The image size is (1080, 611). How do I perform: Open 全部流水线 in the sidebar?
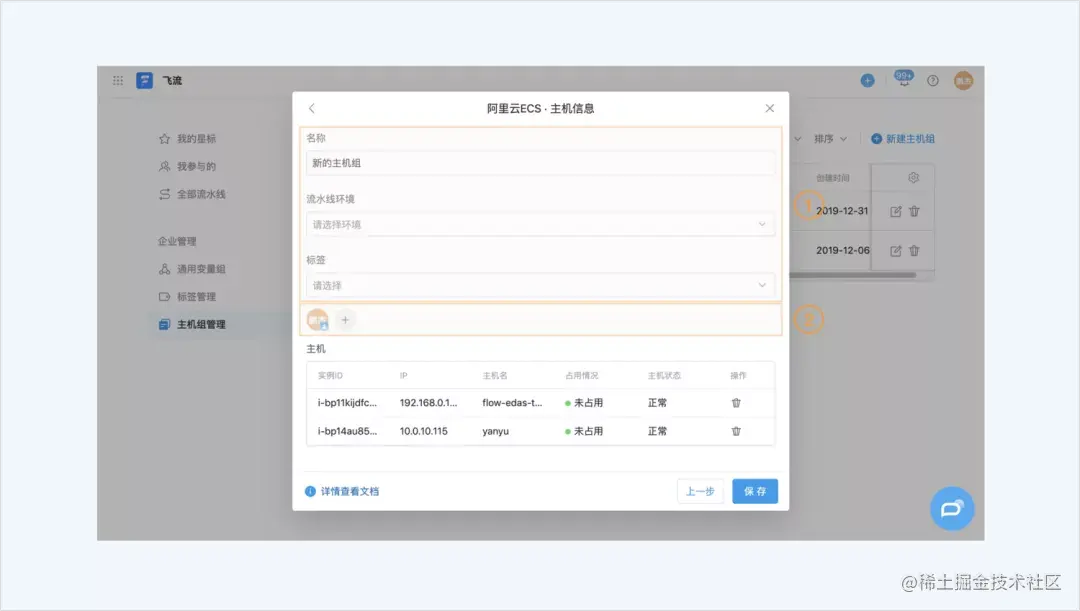192,194
